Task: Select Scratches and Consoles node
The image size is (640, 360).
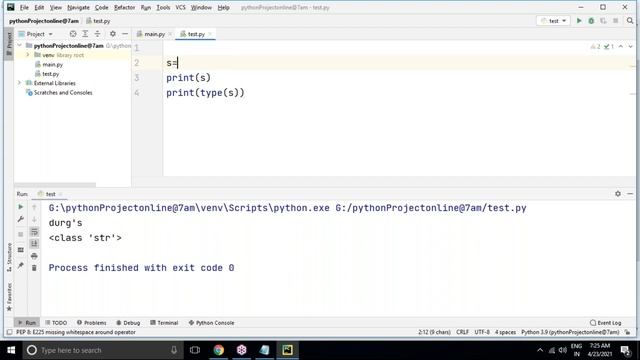Action: click(x=63, y=93)
